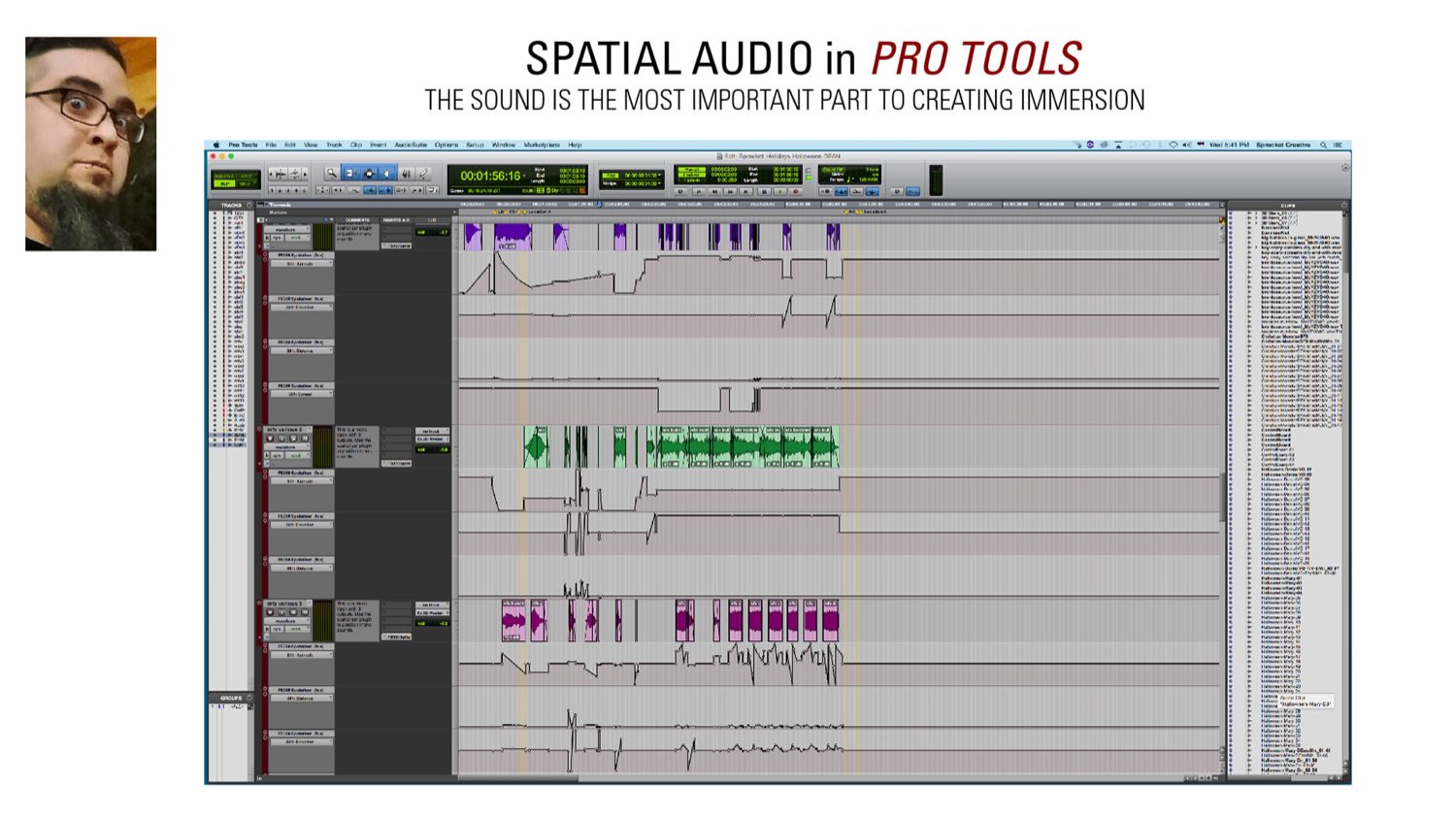Click the sfx various 2 track name

(x=284, y=429)
